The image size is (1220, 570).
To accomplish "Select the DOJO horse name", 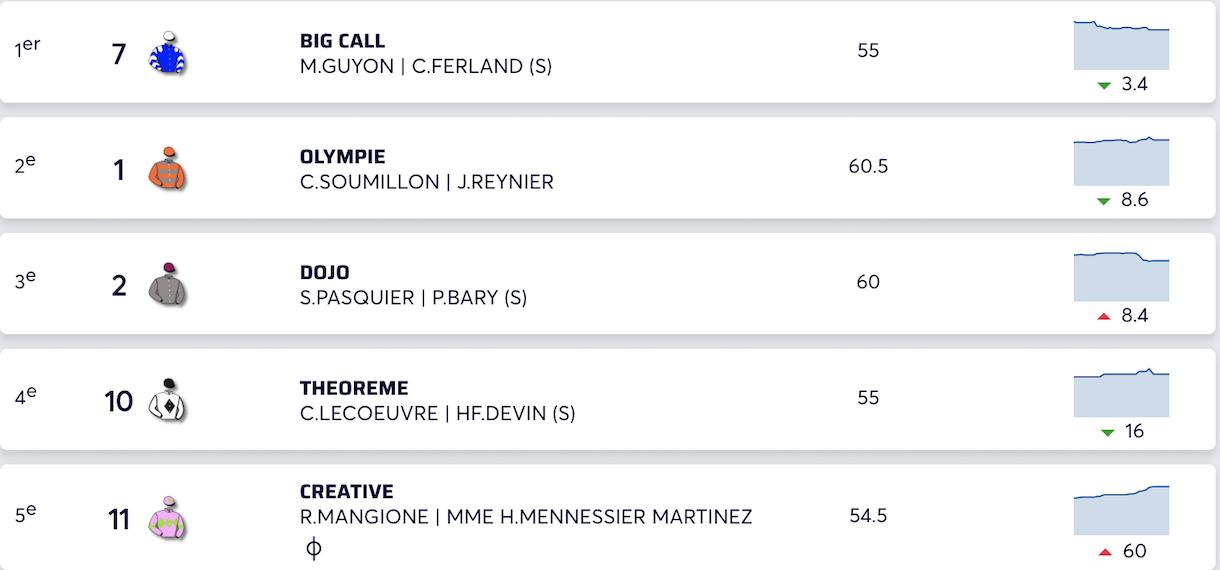I will (x=324, y=272).
